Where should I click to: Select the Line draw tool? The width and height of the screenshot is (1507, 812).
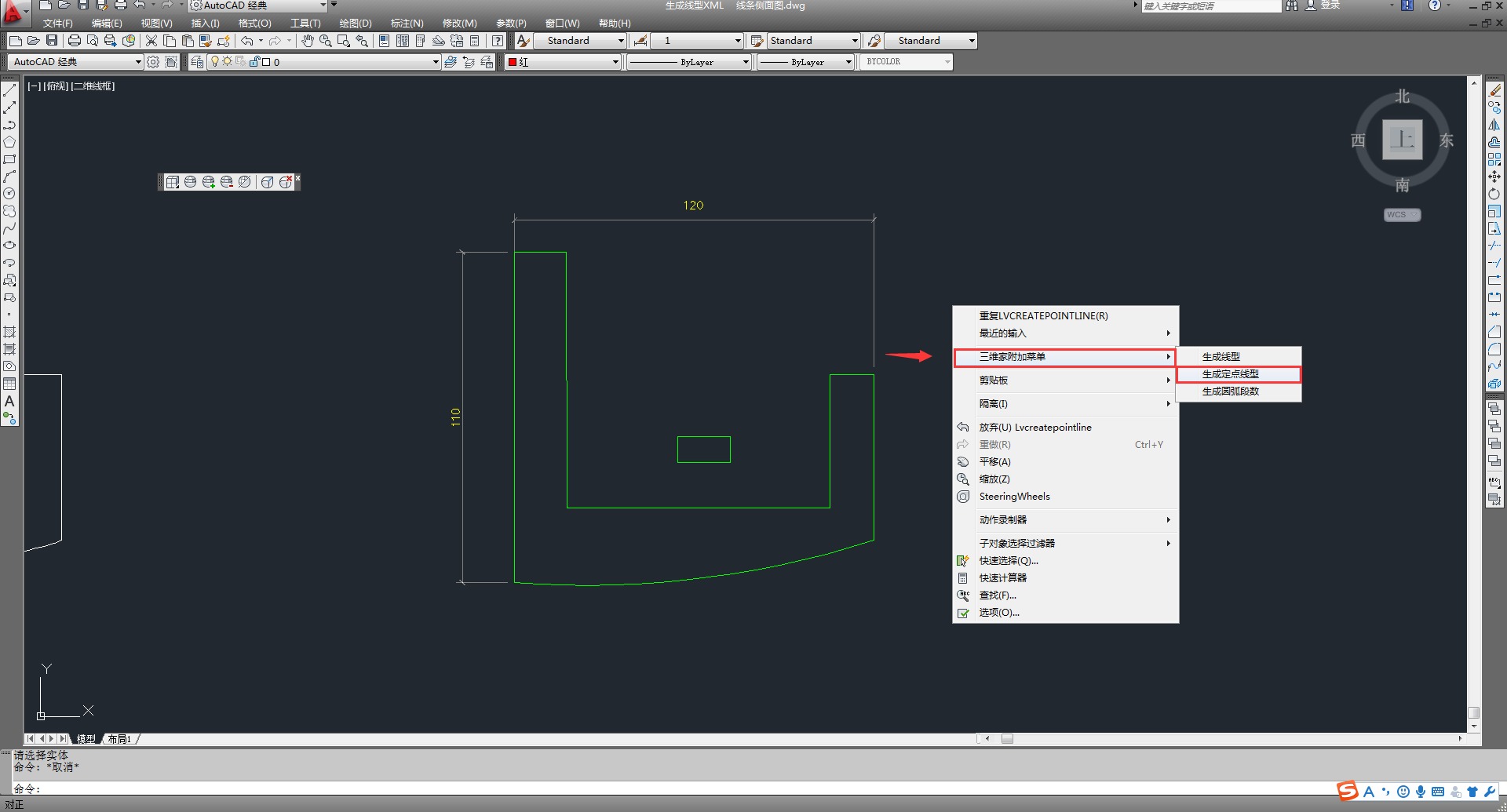point(9,91)
